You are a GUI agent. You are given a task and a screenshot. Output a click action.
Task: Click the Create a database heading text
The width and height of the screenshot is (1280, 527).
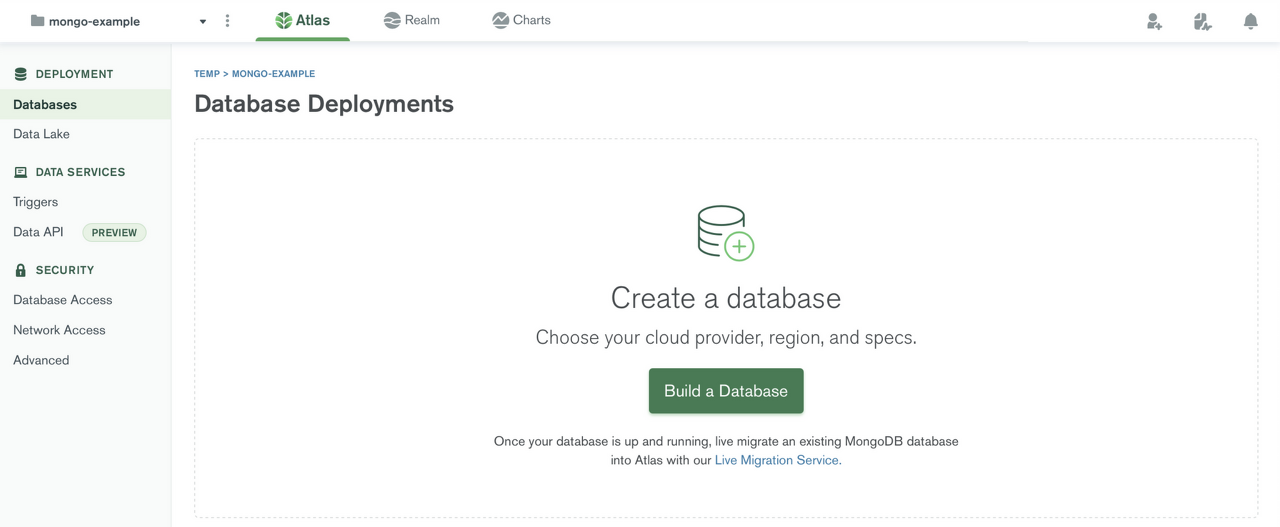[726, 298]
